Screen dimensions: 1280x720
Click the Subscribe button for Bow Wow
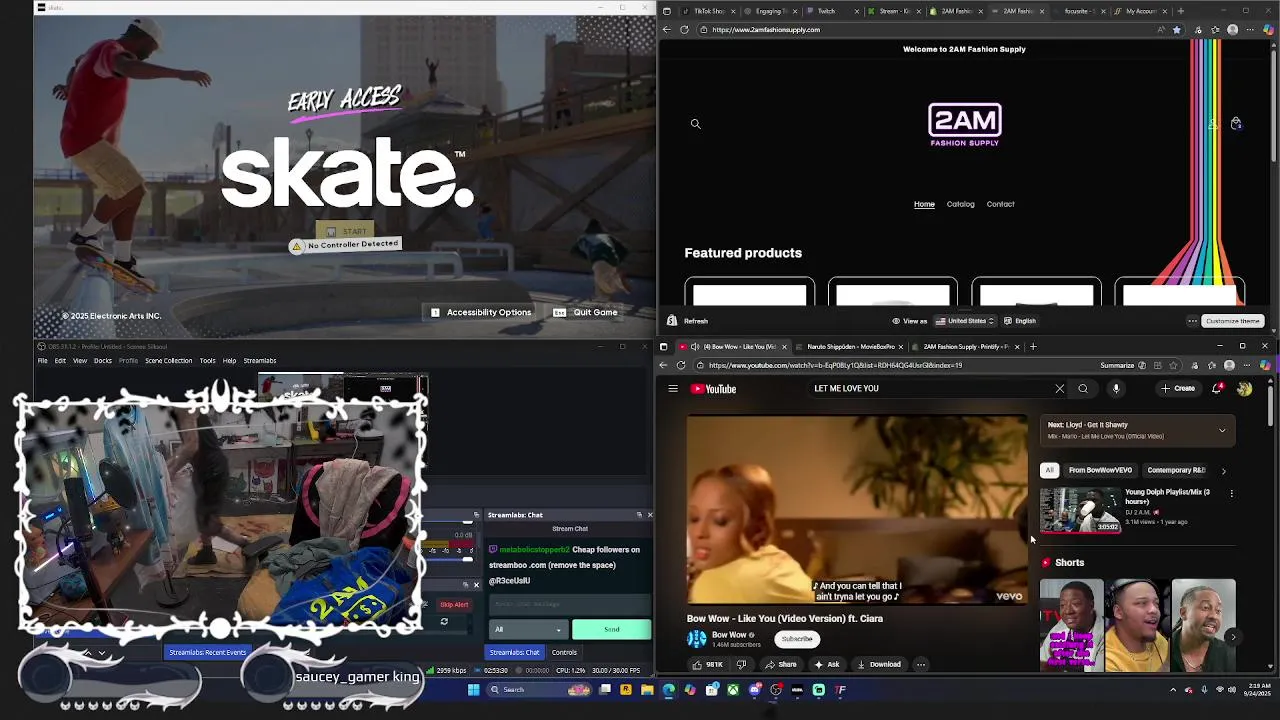click(x=797, y=639)
